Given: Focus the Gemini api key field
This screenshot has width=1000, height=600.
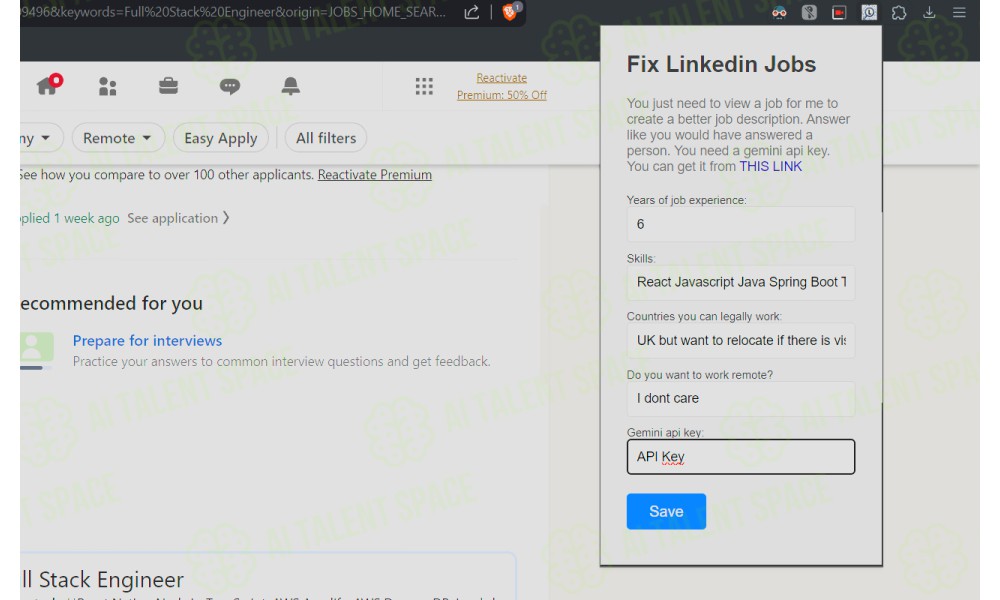Looking at the screenshot, I should [740, 457].
